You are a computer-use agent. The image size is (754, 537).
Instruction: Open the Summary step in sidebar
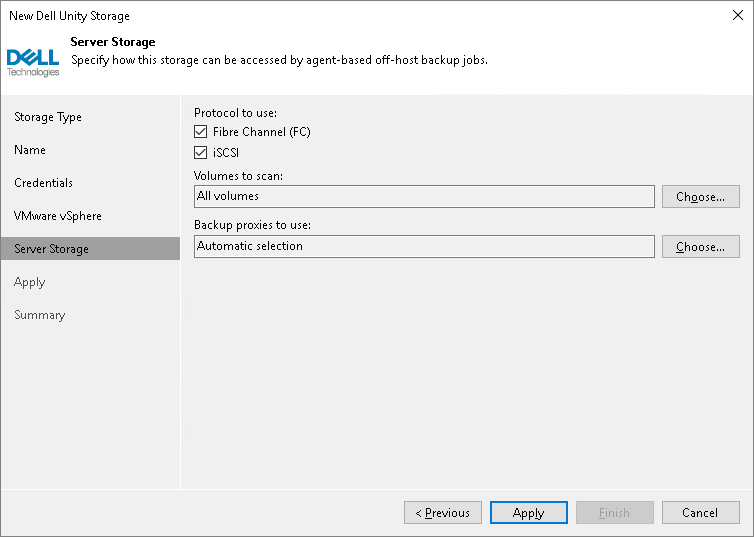pyautogui.click(x=39, y=315)
